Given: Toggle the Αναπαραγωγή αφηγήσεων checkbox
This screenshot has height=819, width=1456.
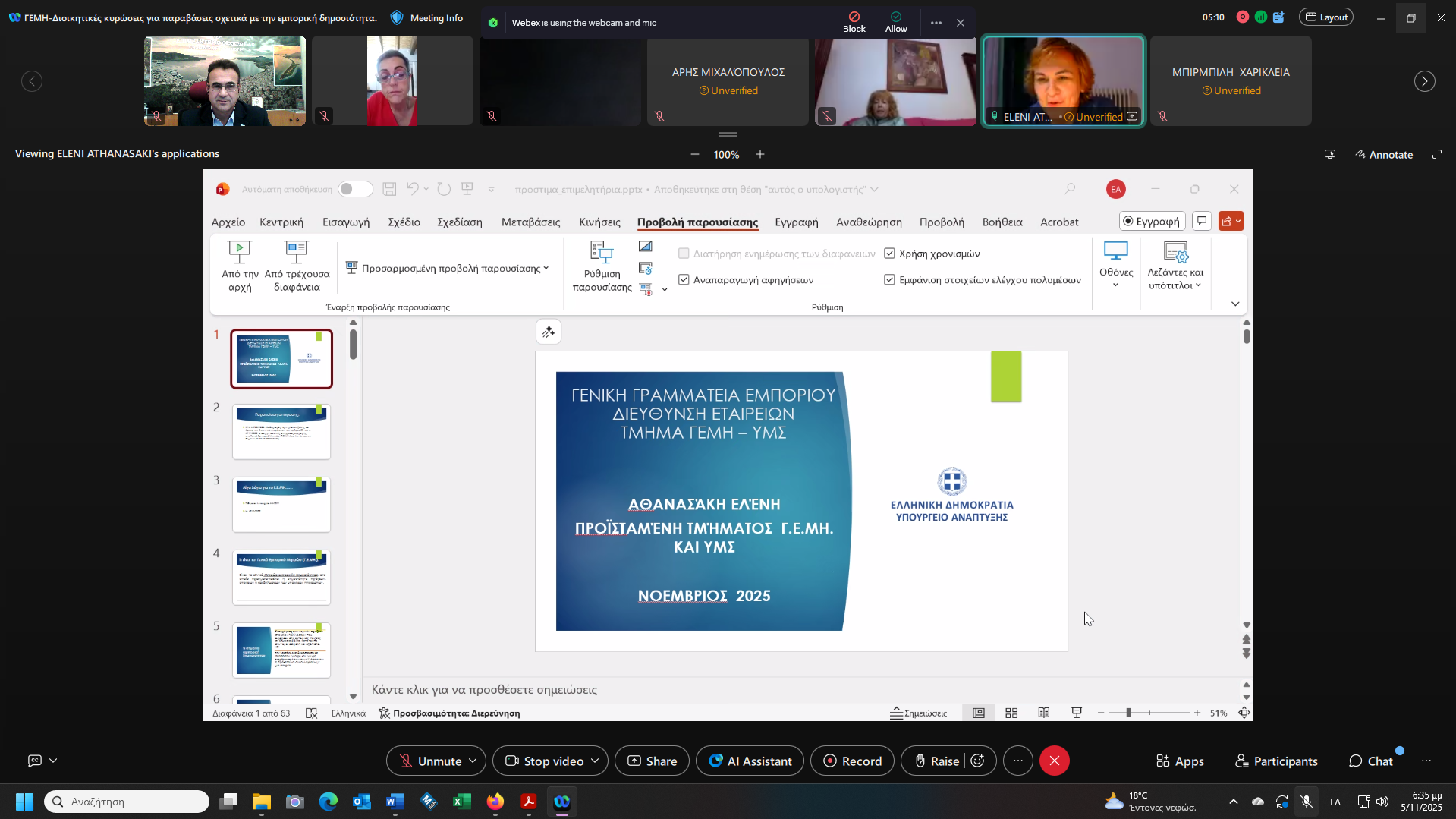Looking at the screenshot, I should click(x=684, y=279).
